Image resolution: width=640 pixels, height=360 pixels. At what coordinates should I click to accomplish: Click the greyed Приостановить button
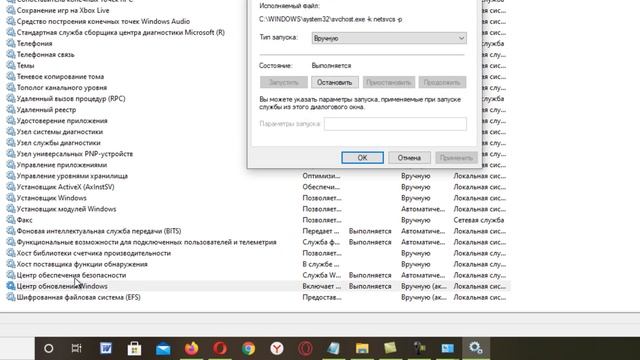click(389, 82)
